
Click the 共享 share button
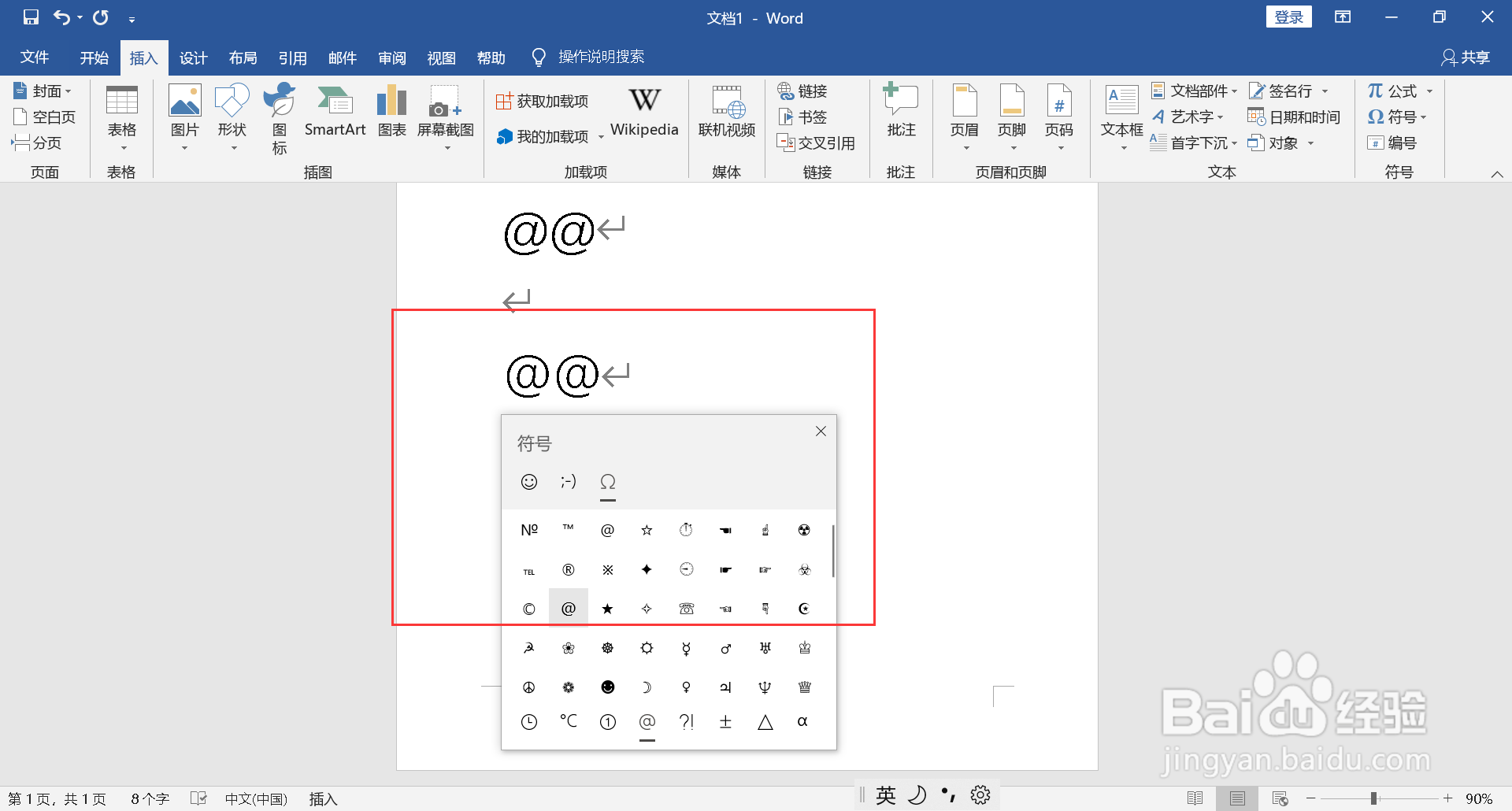pos(1466,57)
